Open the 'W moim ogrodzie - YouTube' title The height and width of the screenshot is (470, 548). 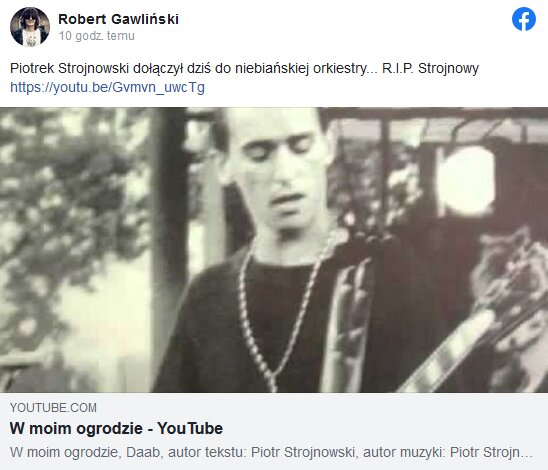coord(116,428)
